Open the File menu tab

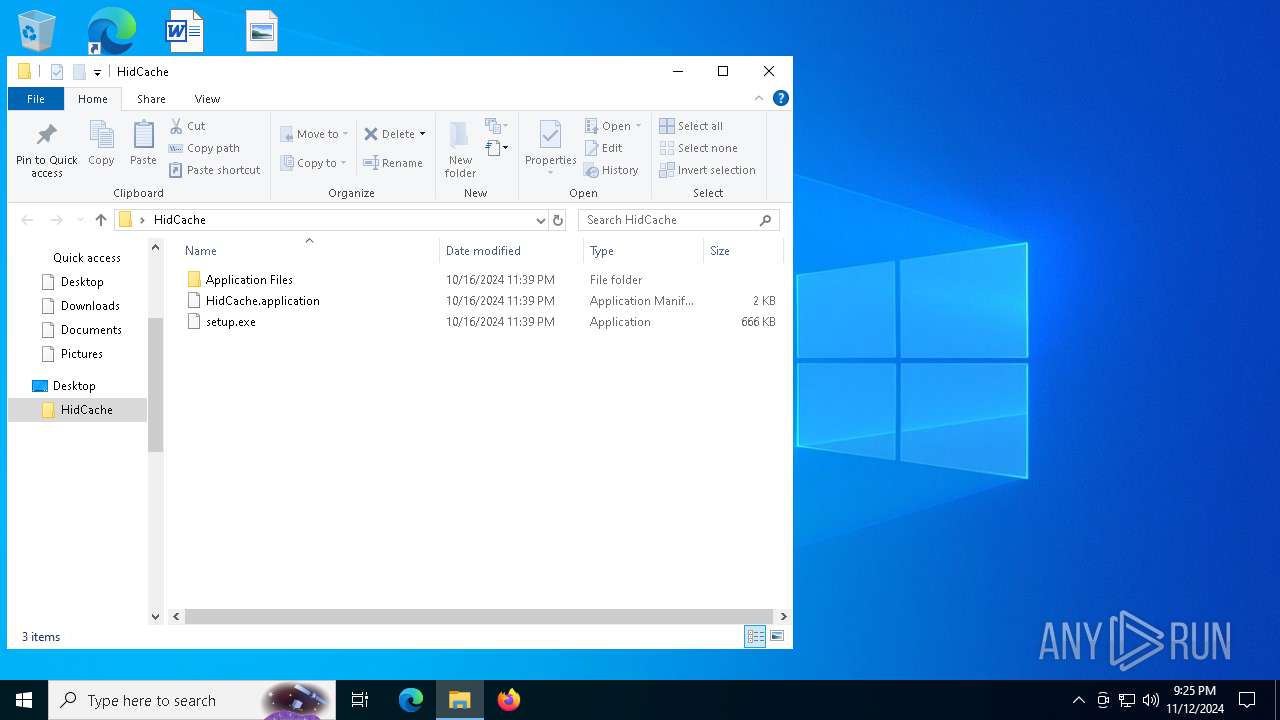(x=36, y=99)
